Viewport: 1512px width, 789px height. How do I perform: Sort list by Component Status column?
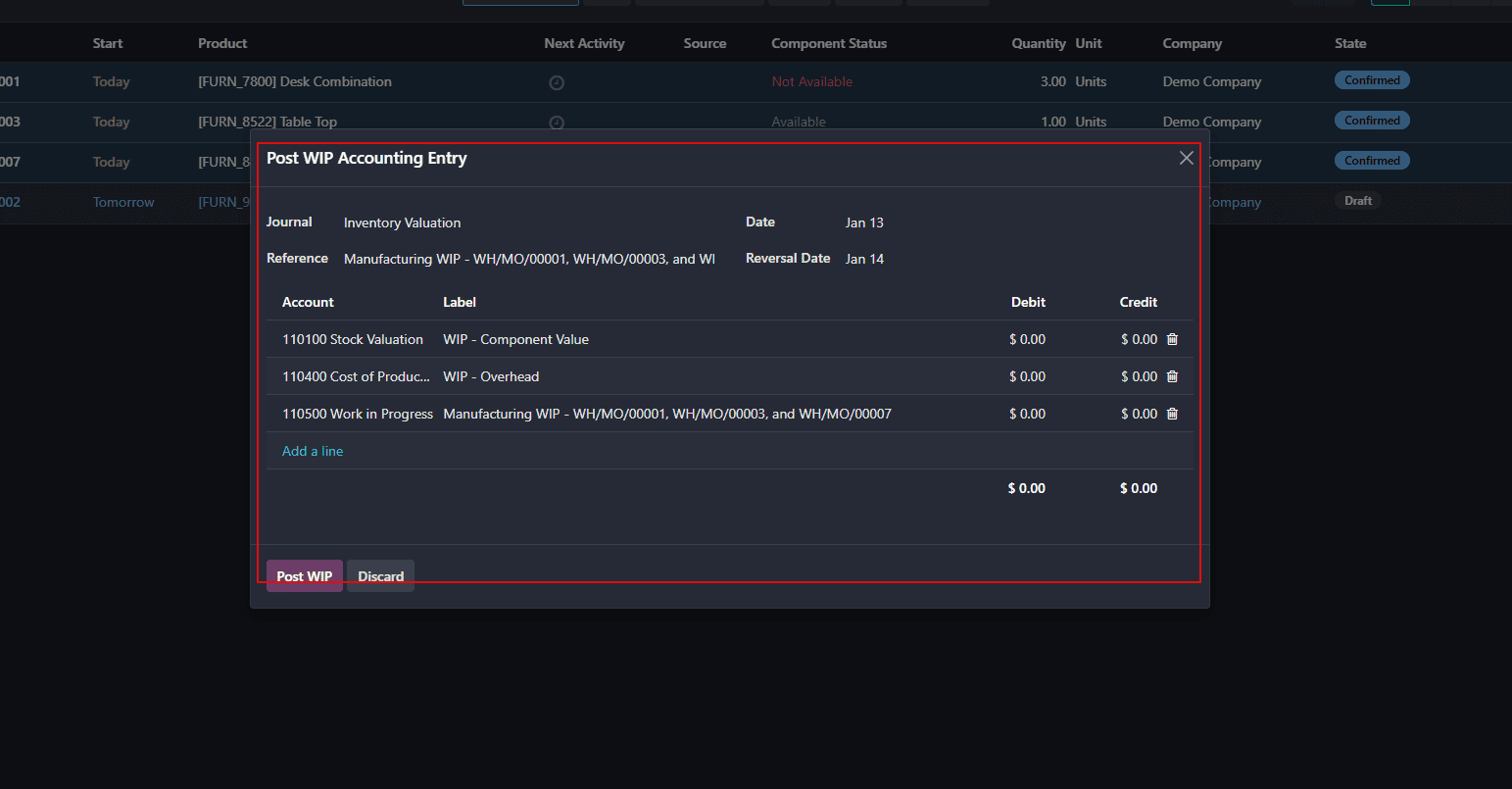pyautogui.click(x=829, y=43)
